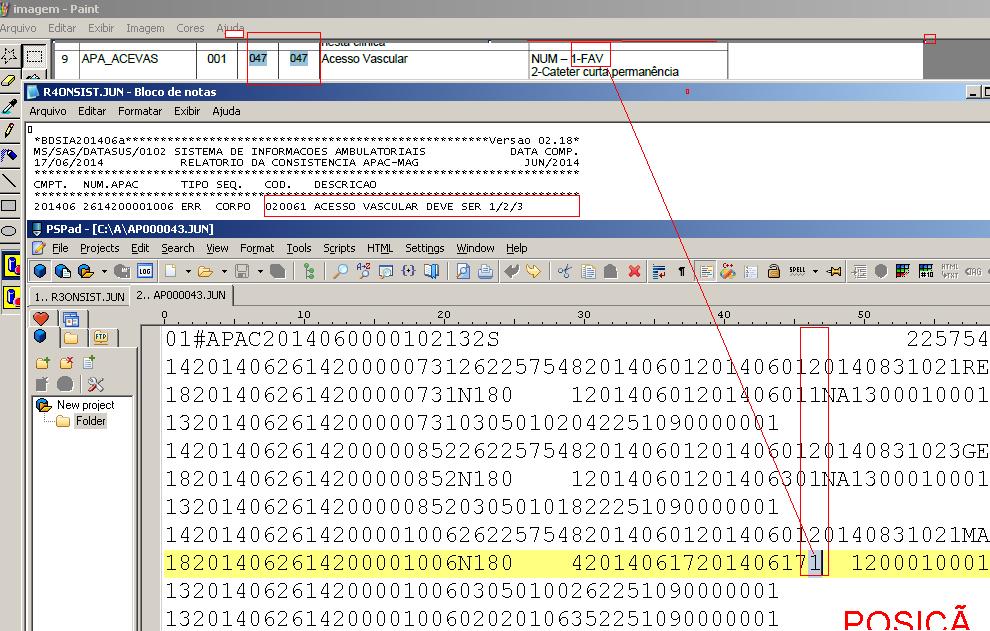The image size is (990, 631).
Task: Click highlighted line starting 182014062614200001006N180
Action: tap(576, 563)
